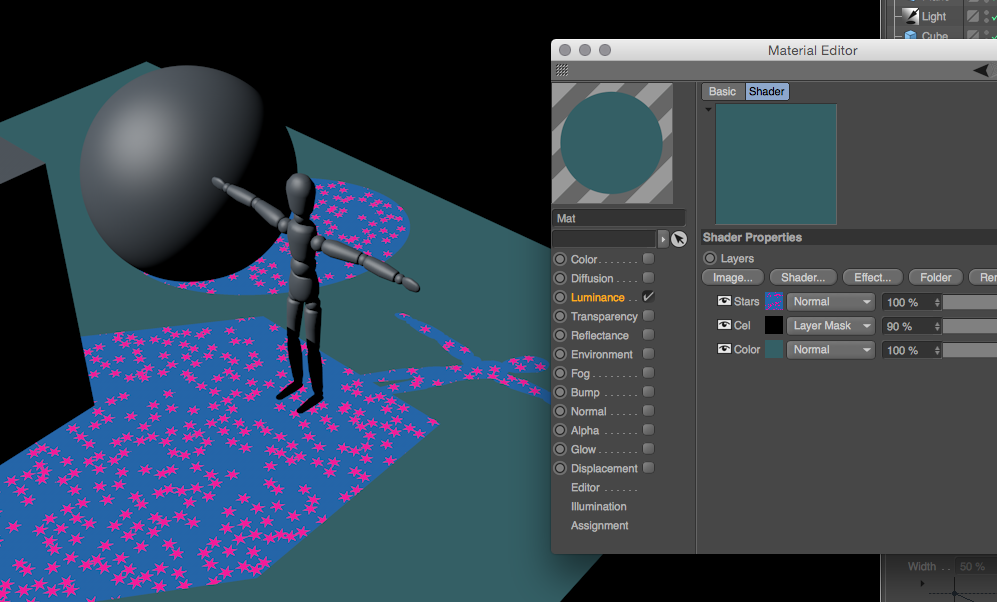997x602 pixels.
Task: Click the Folder button in Shader Properties
Action: (936, 277)
